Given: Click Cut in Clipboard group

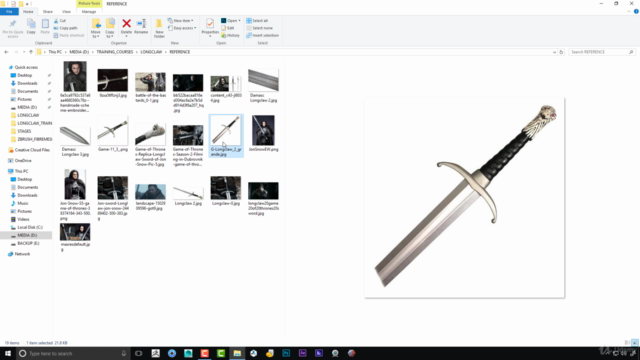Looking at the screenshot, I should point(60,21).
